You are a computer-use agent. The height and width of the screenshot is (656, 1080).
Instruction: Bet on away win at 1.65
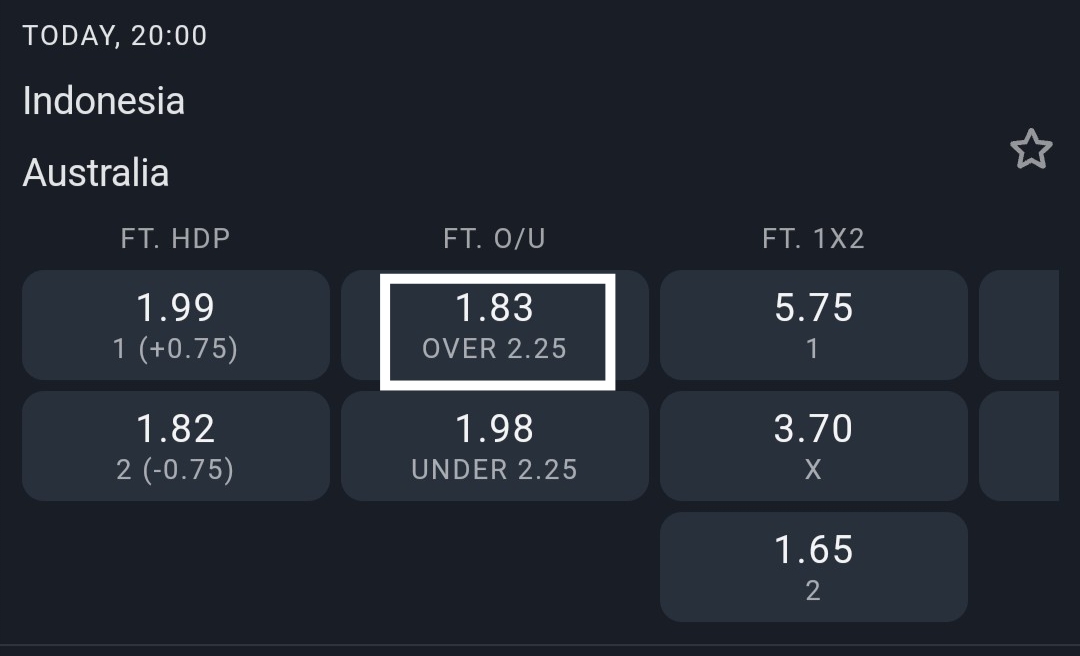pyautogui.click(x=814, y=567)
